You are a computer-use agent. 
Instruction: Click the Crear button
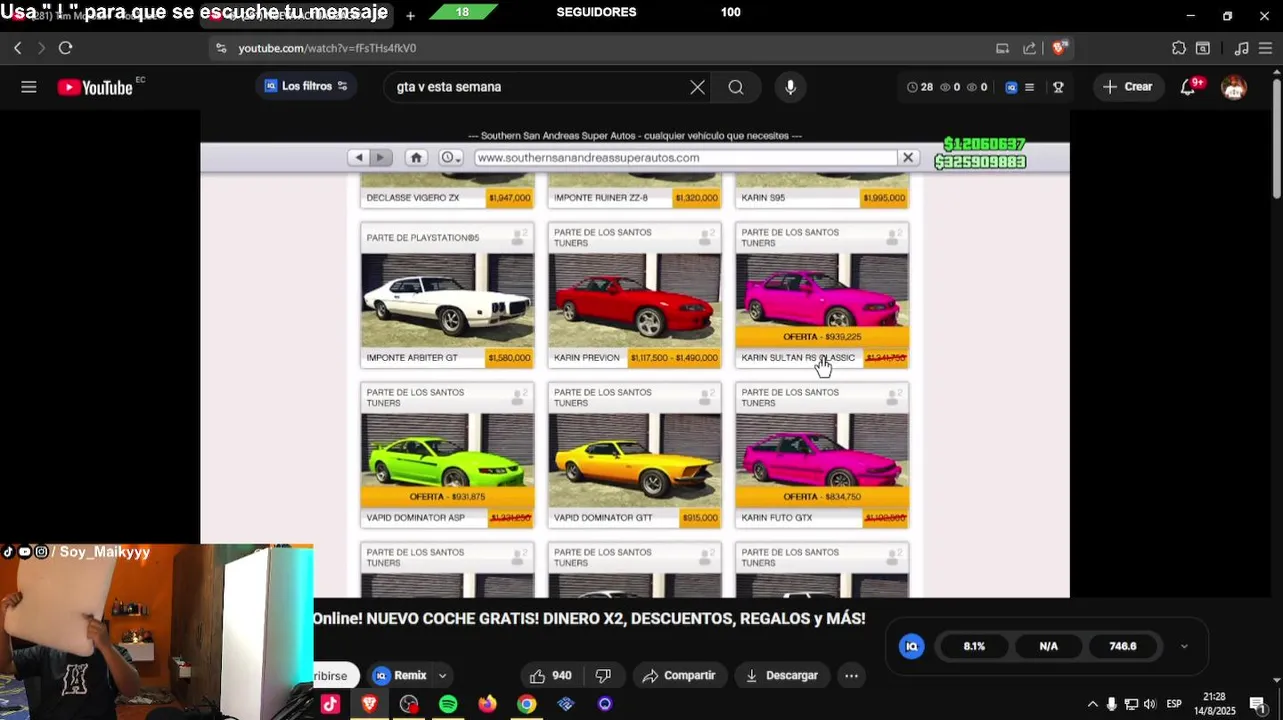(x=1128, y=87)
